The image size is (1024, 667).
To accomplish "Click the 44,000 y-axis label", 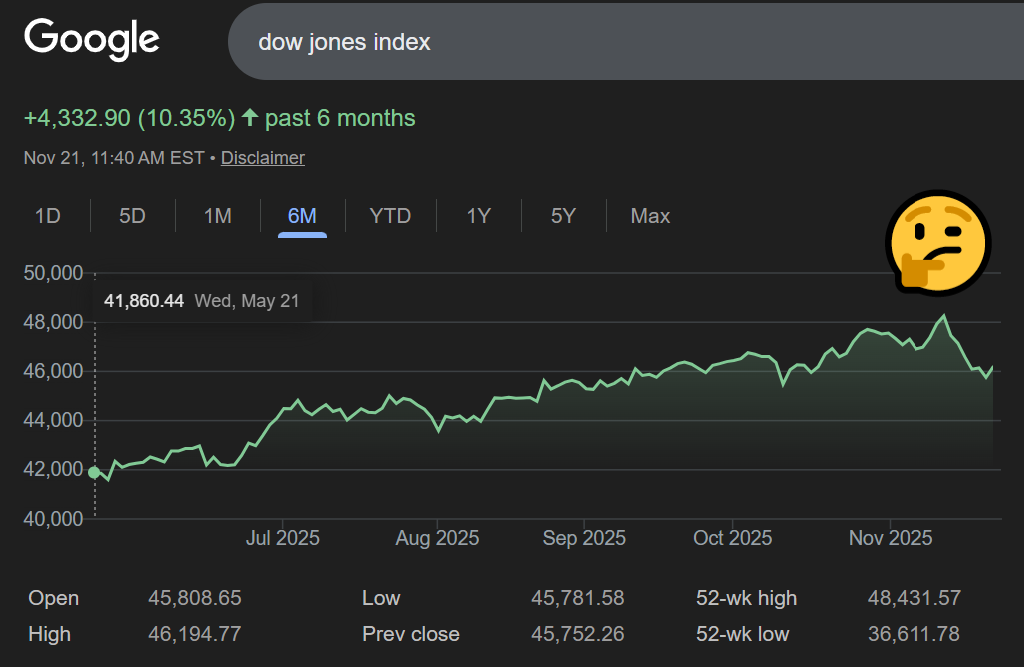I will tap(54, 420).
